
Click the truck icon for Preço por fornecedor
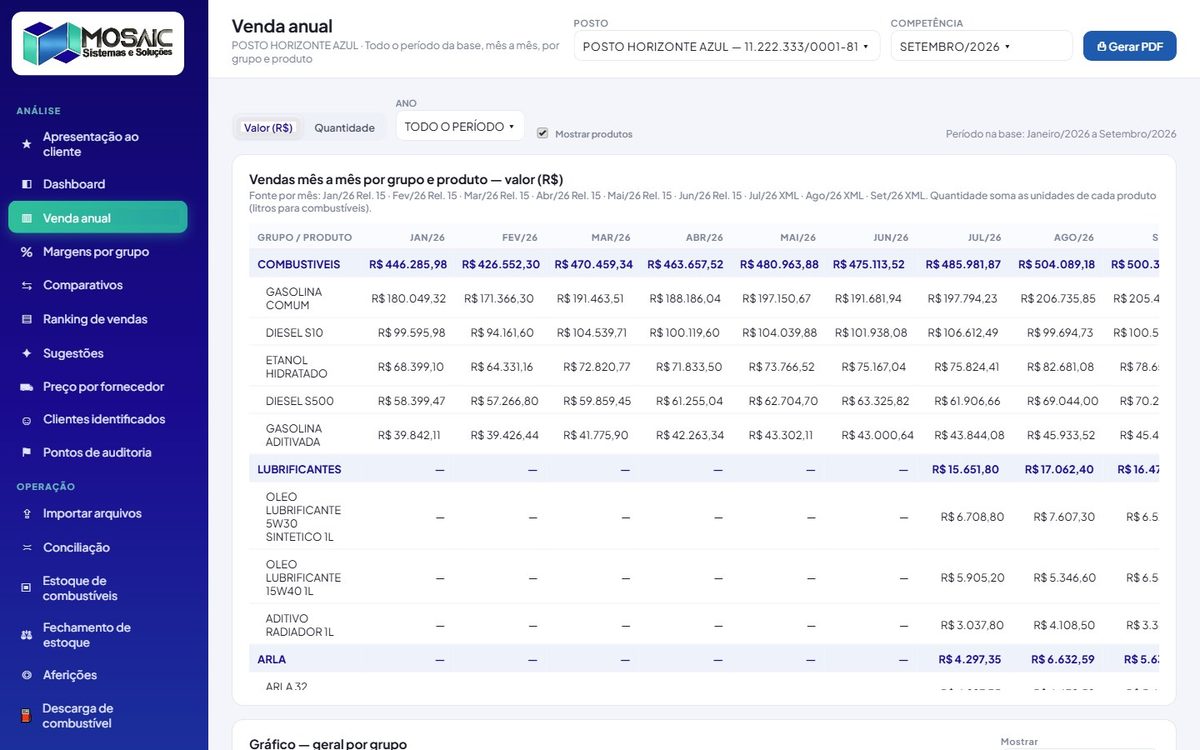pyautogui.click(x=27, y=387)
